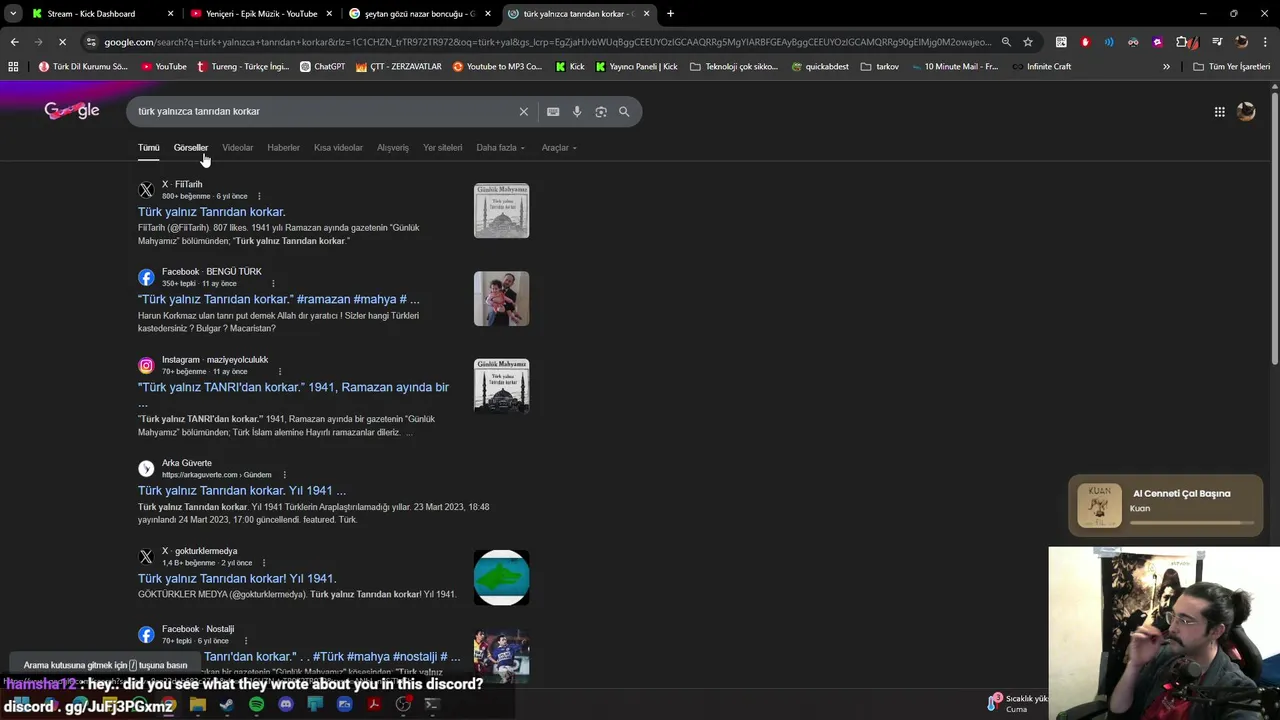The image size is (1280, 720).
Task: Open the Google account avatar
Action: [x=1246, y=112]
